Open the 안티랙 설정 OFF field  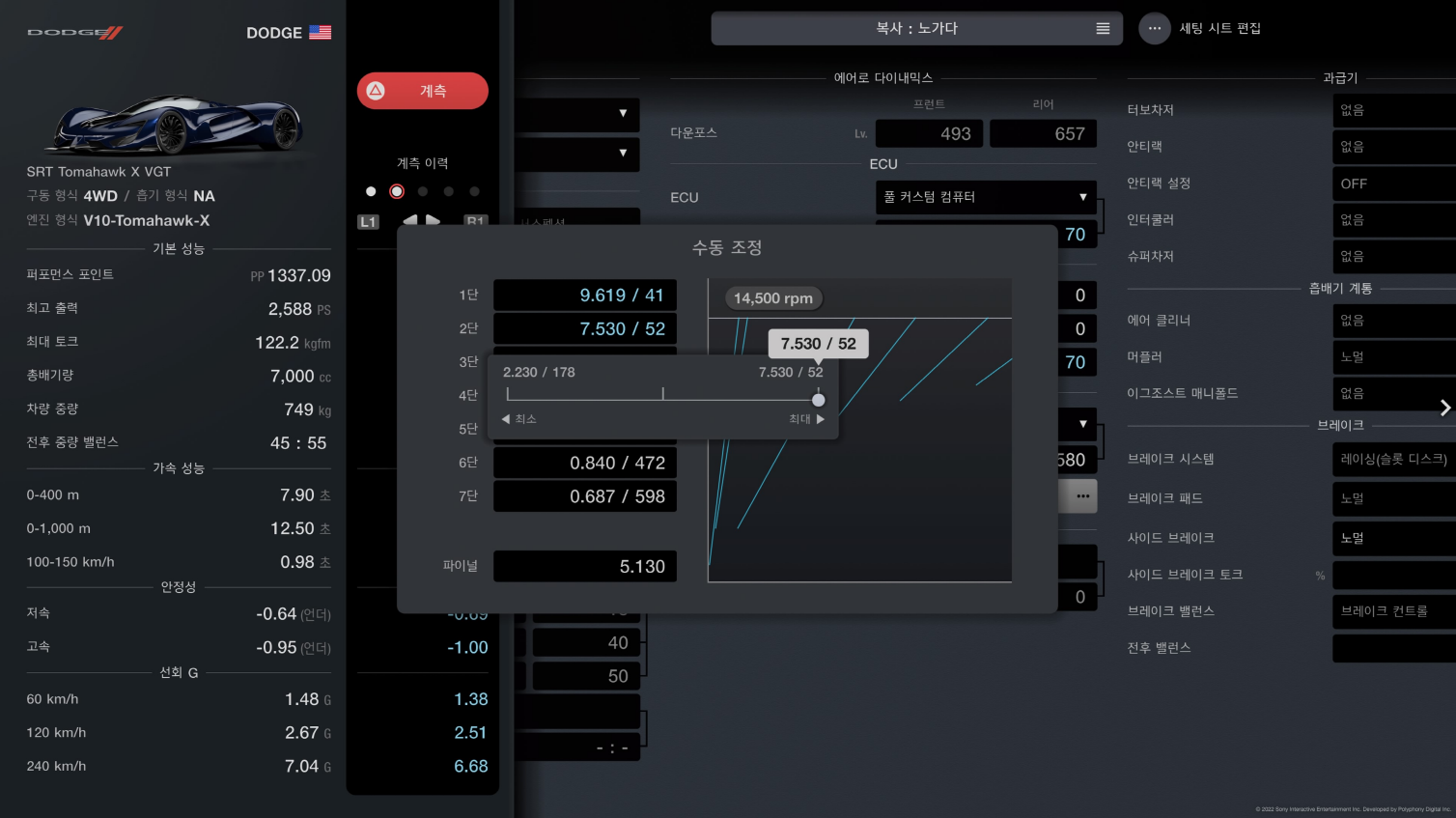tap(1394, 183)
